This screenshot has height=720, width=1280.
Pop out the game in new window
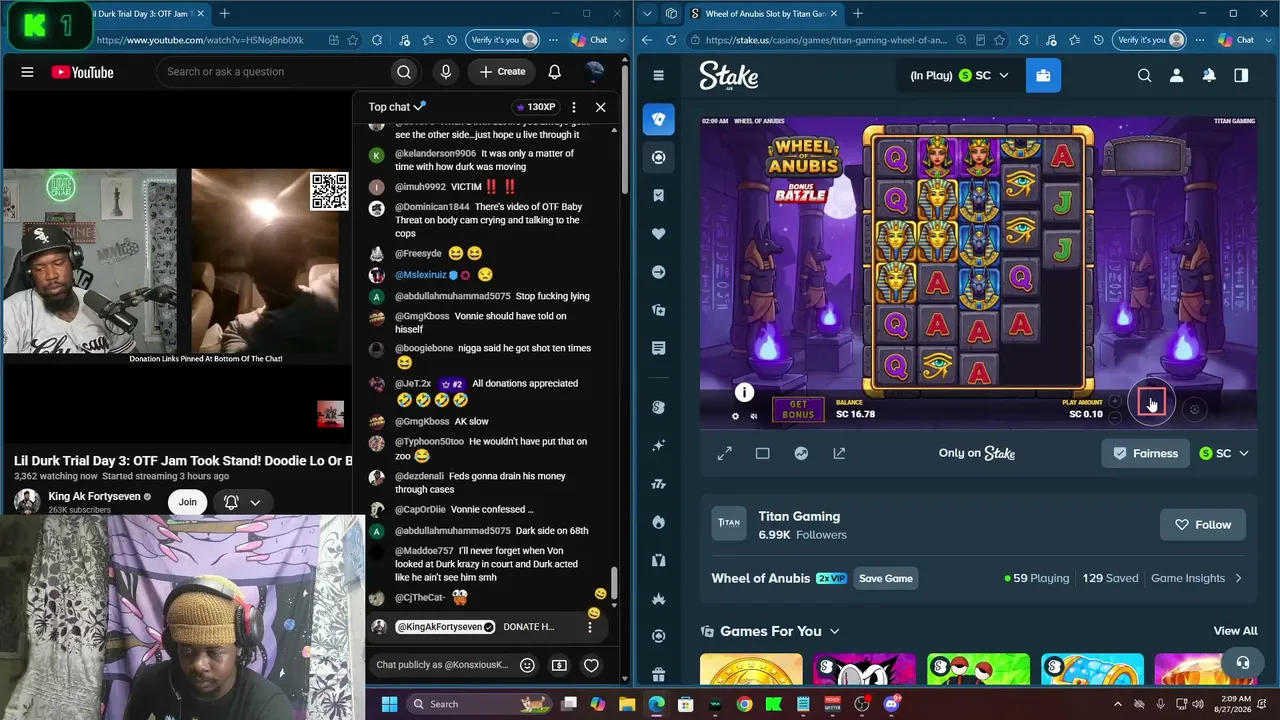point(839,454)
